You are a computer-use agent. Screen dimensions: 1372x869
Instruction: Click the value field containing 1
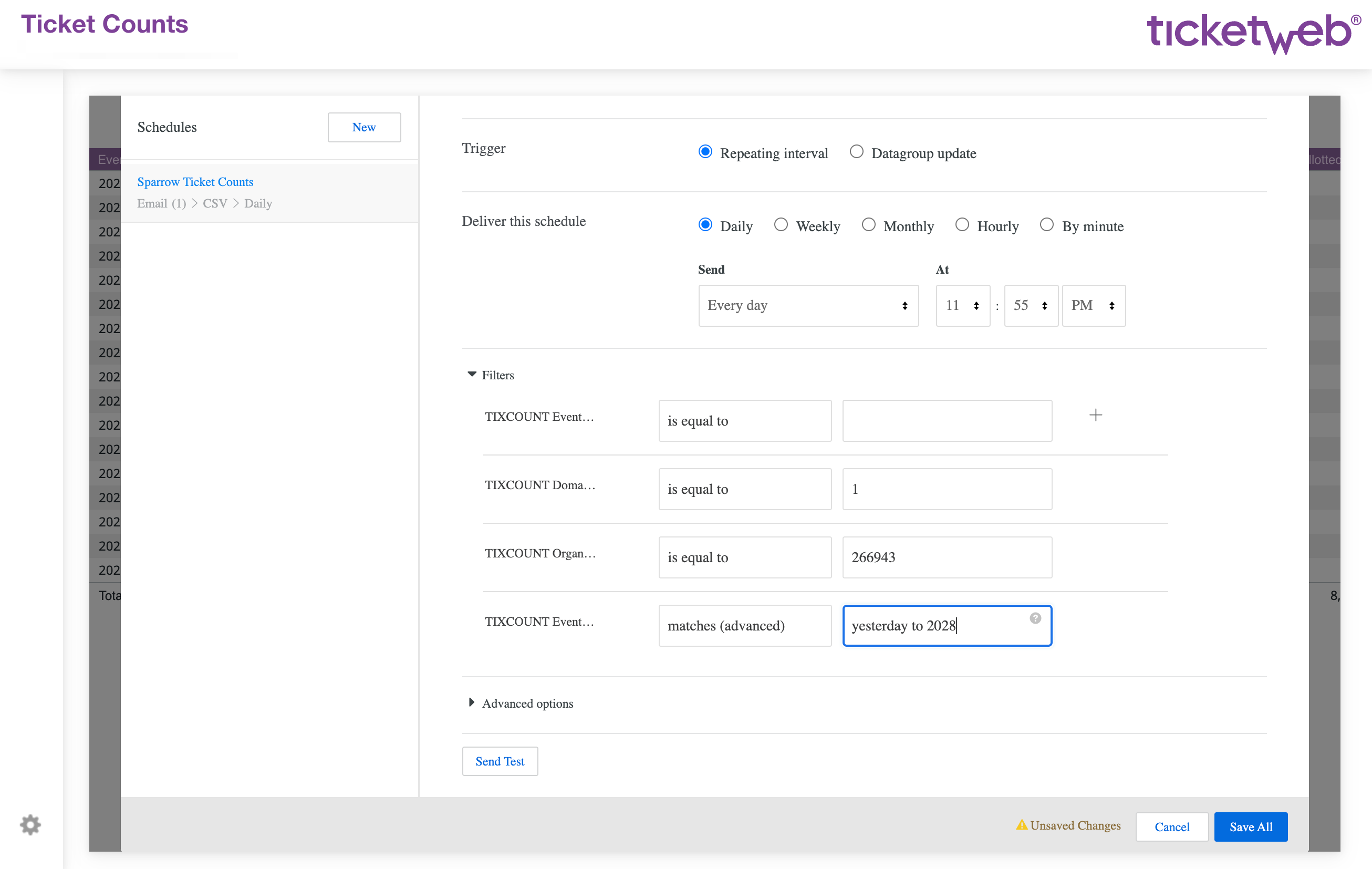pos(947,489)
